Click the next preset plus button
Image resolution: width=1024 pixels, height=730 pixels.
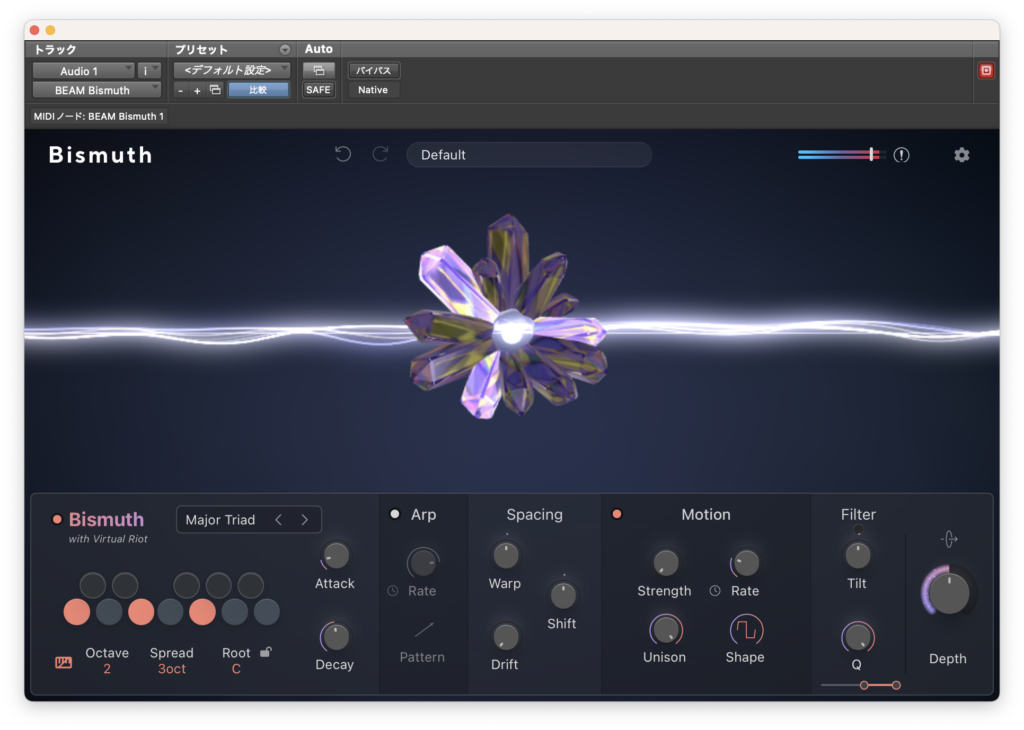[197, 90]
